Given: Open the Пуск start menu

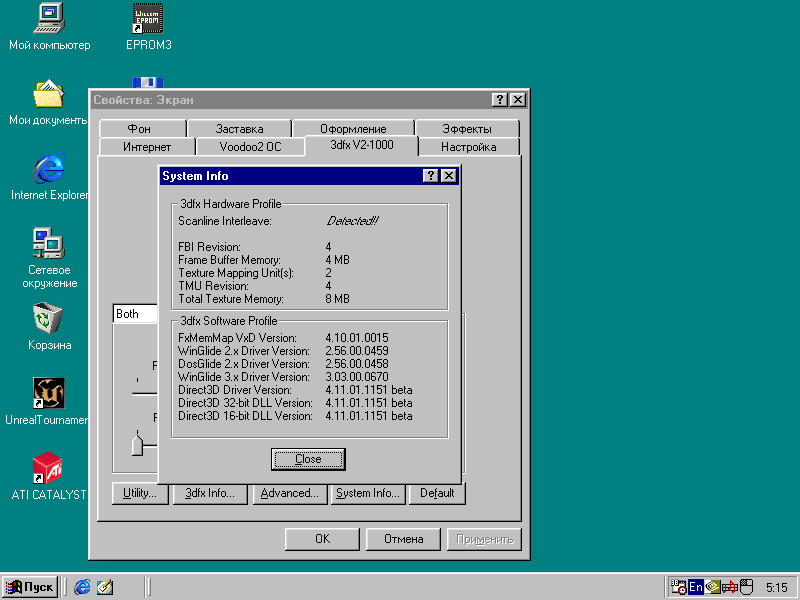Looking at the screenshot, I should tap(30, 587).
